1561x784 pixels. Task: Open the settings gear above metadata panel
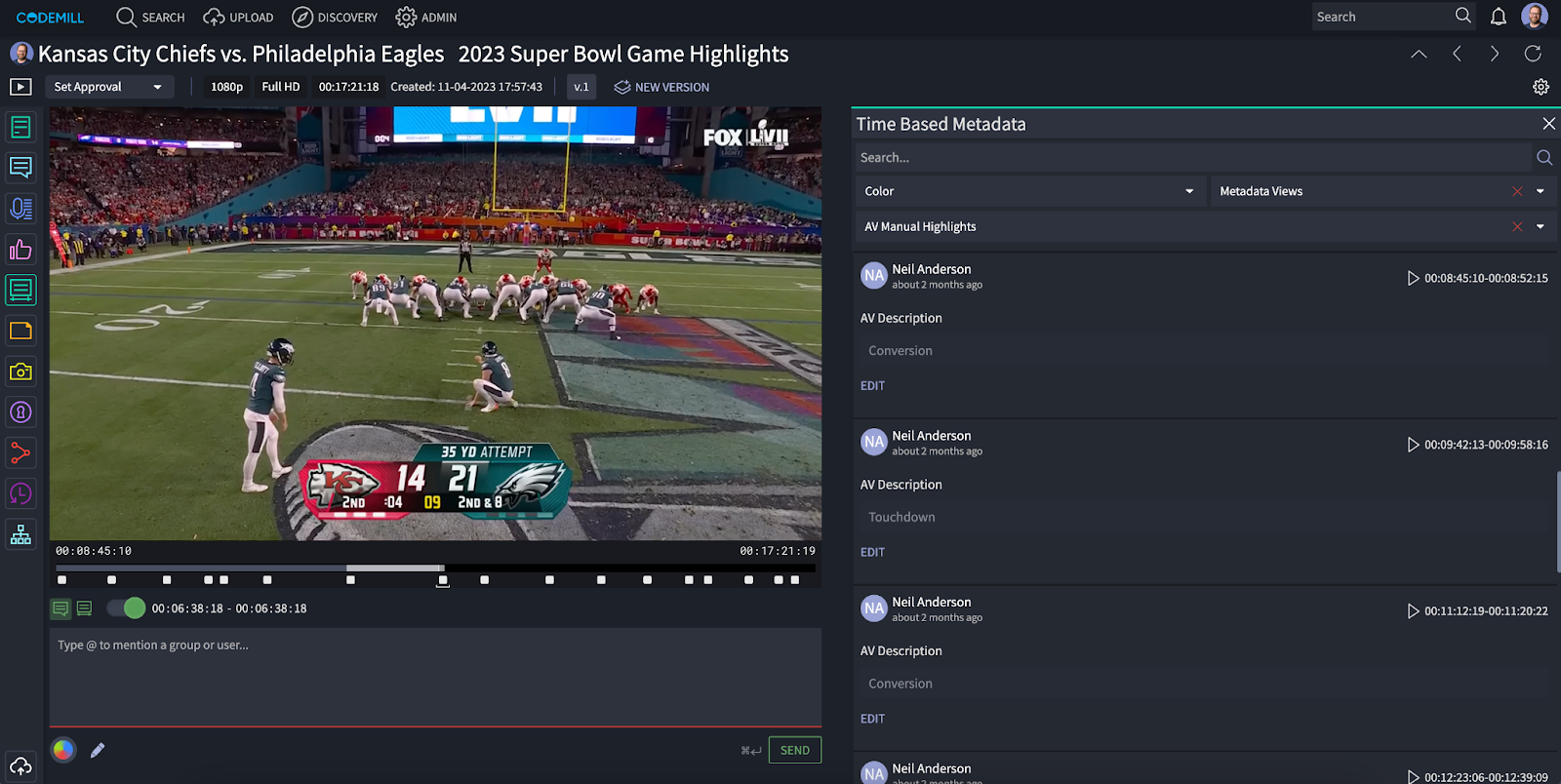pyautogui.click(x=1541, y=87)
